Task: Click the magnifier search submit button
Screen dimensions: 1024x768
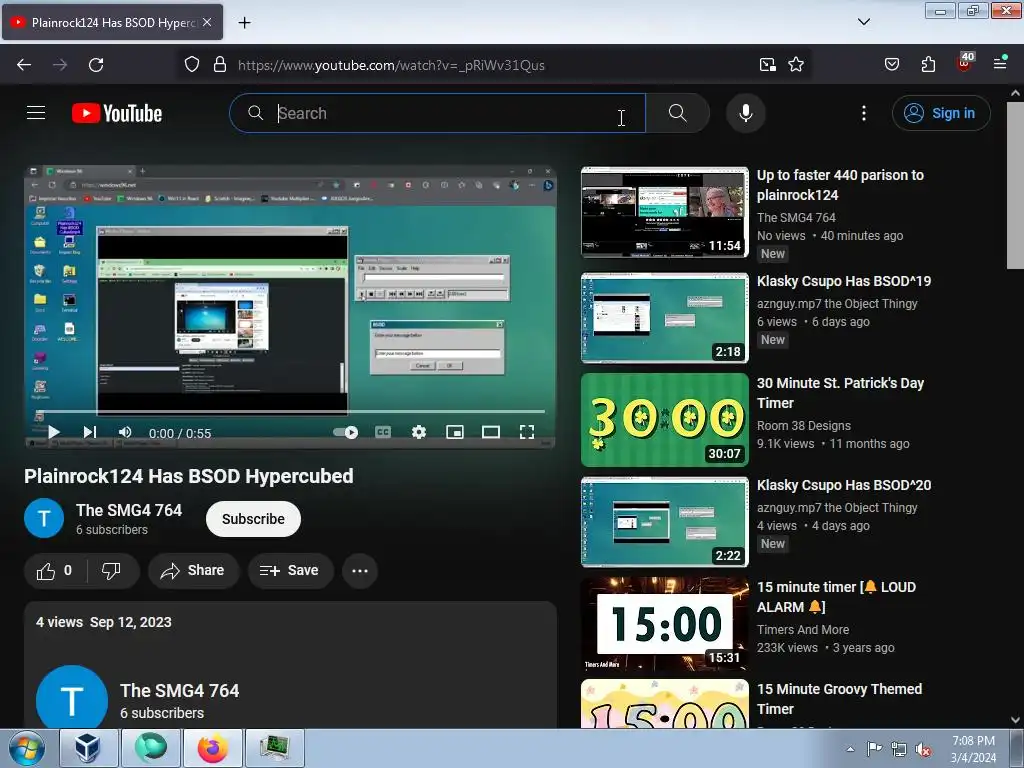Action: coord(678,113)
